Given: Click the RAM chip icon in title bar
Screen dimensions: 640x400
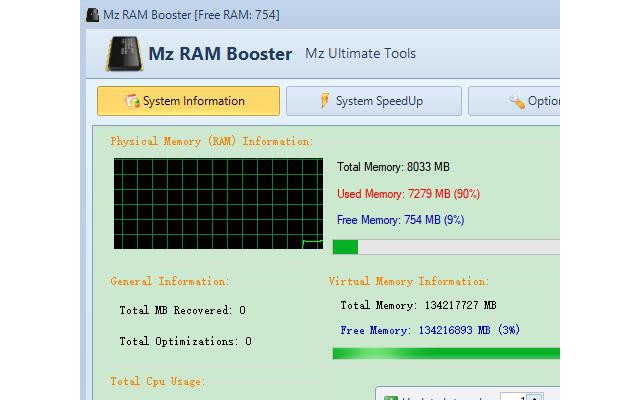Looking at the screenshot, I should click(x=93, y=15).
